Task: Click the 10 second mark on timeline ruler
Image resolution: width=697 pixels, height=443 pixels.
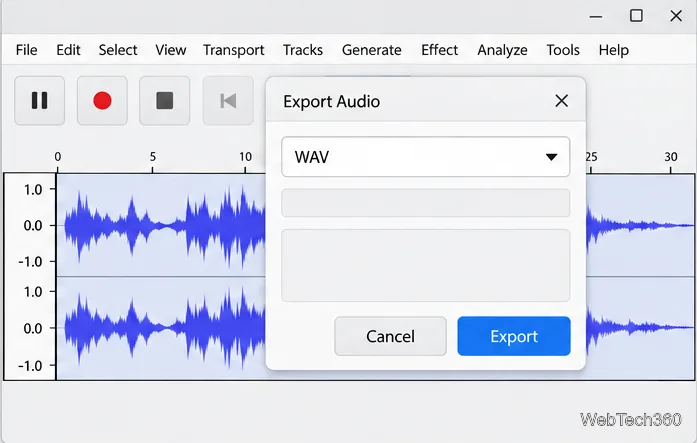Action: point(245,157)
